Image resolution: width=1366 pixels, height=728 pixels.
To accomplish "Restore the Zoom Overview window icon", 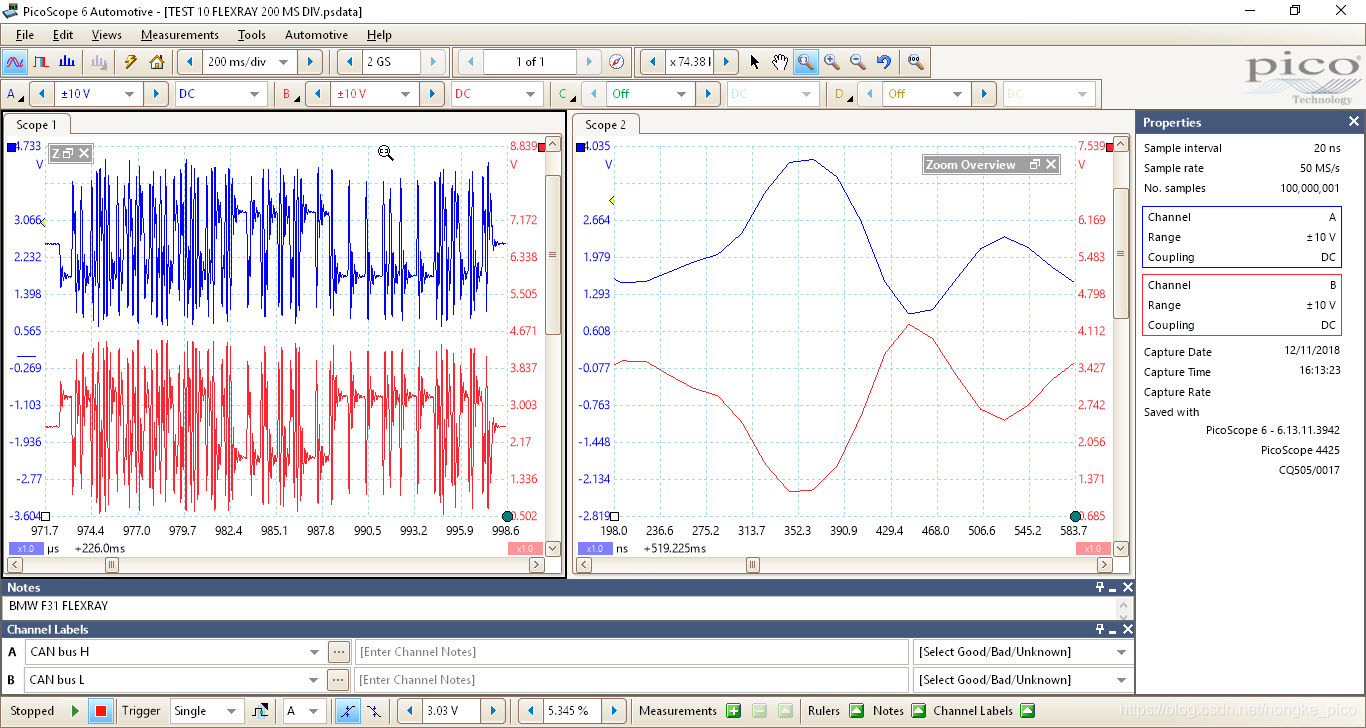I will coord(1035,165).
